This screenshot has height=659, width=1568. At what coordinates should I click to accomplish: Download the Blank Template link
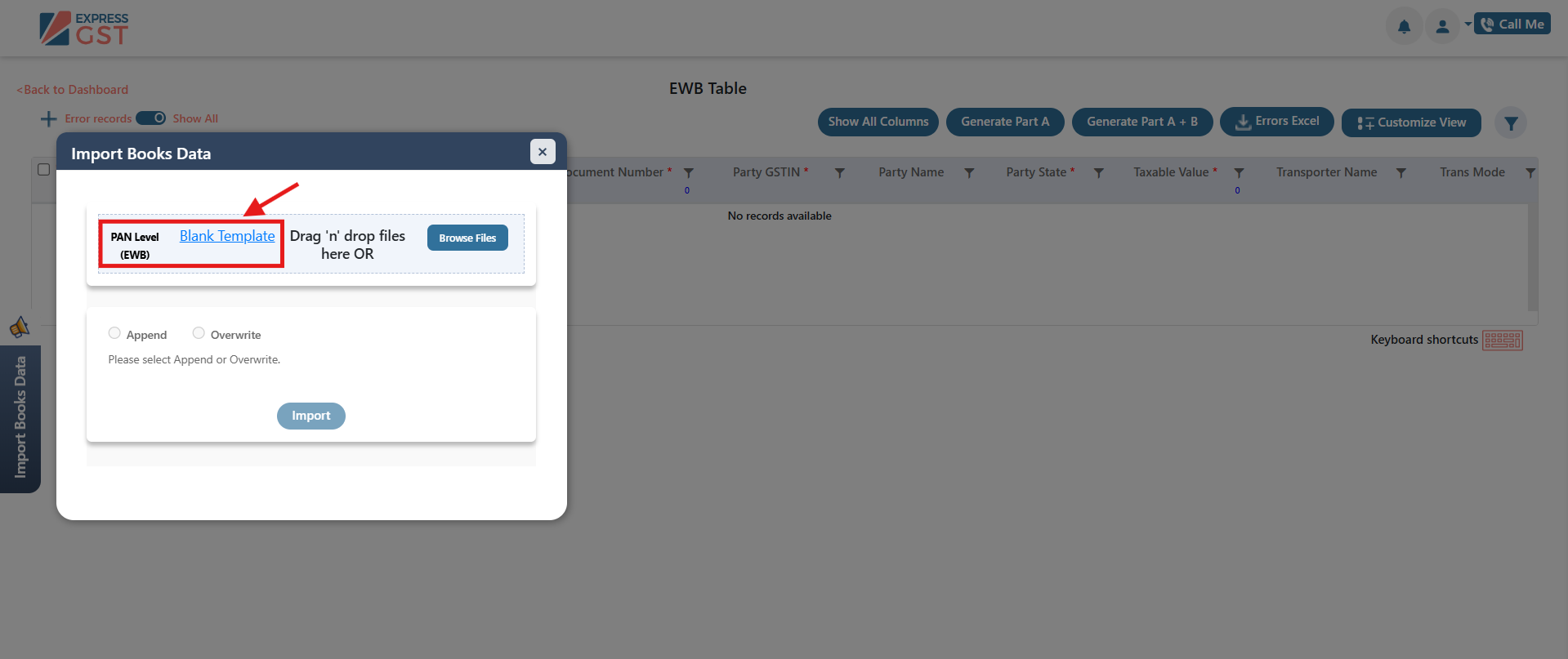(227, 236)
